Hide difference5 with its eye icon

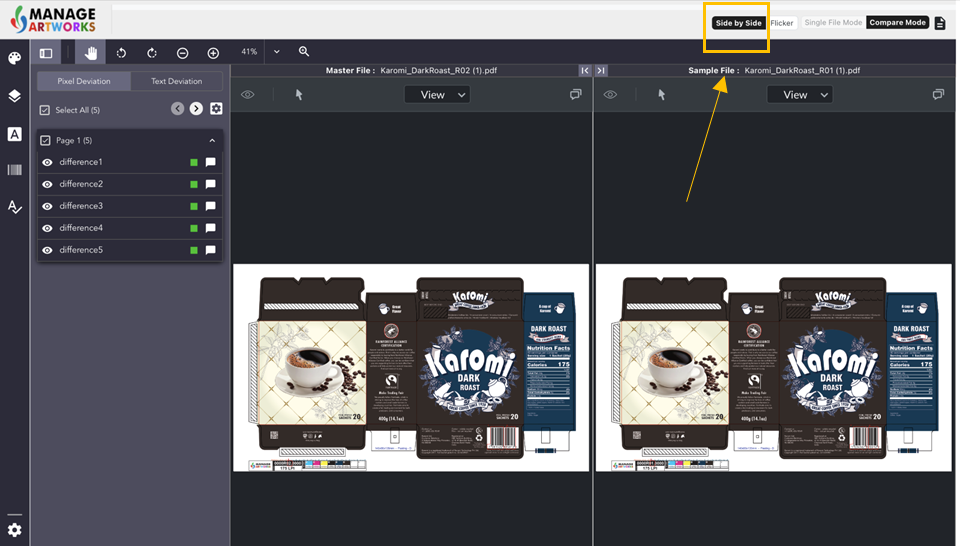click(47, 251)
